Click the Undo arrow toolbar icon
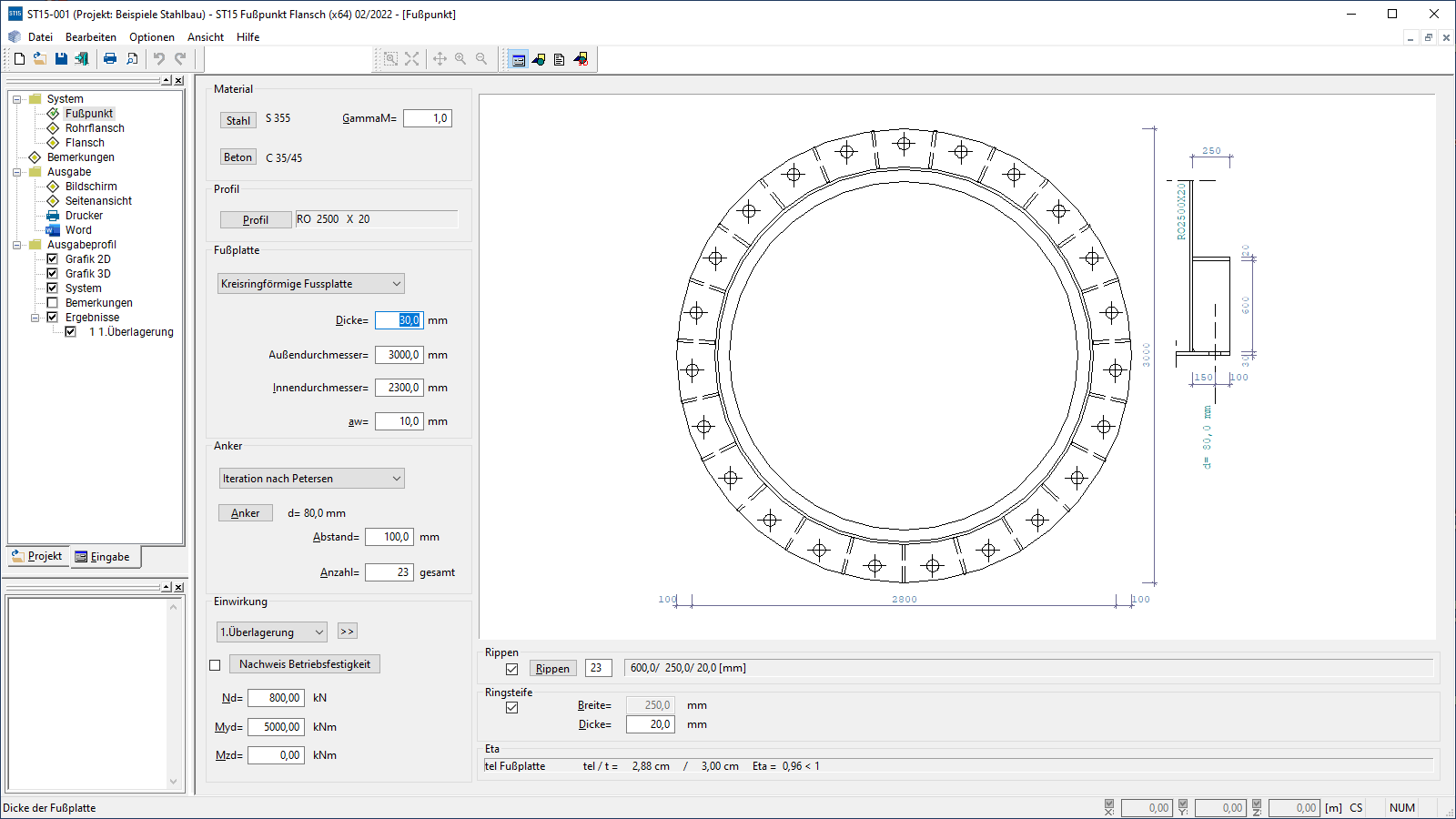Viewport: 1456px width, 819px height. (x=159, y=59)
